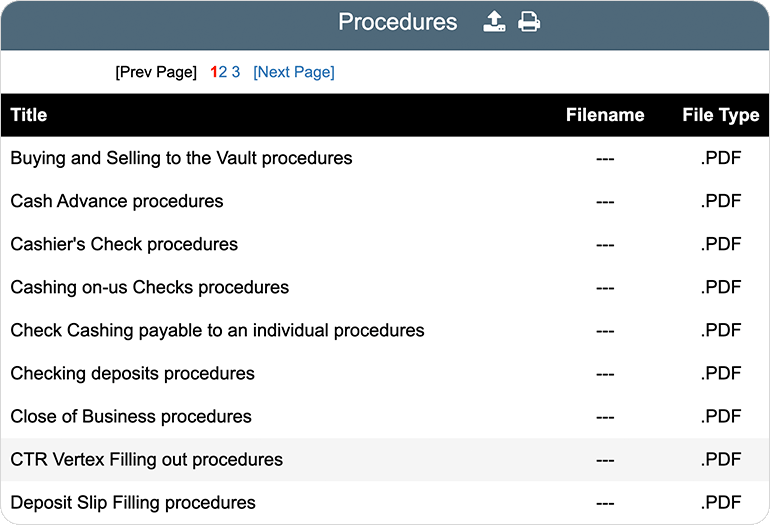Click the File Type column header

click(720, 115)
